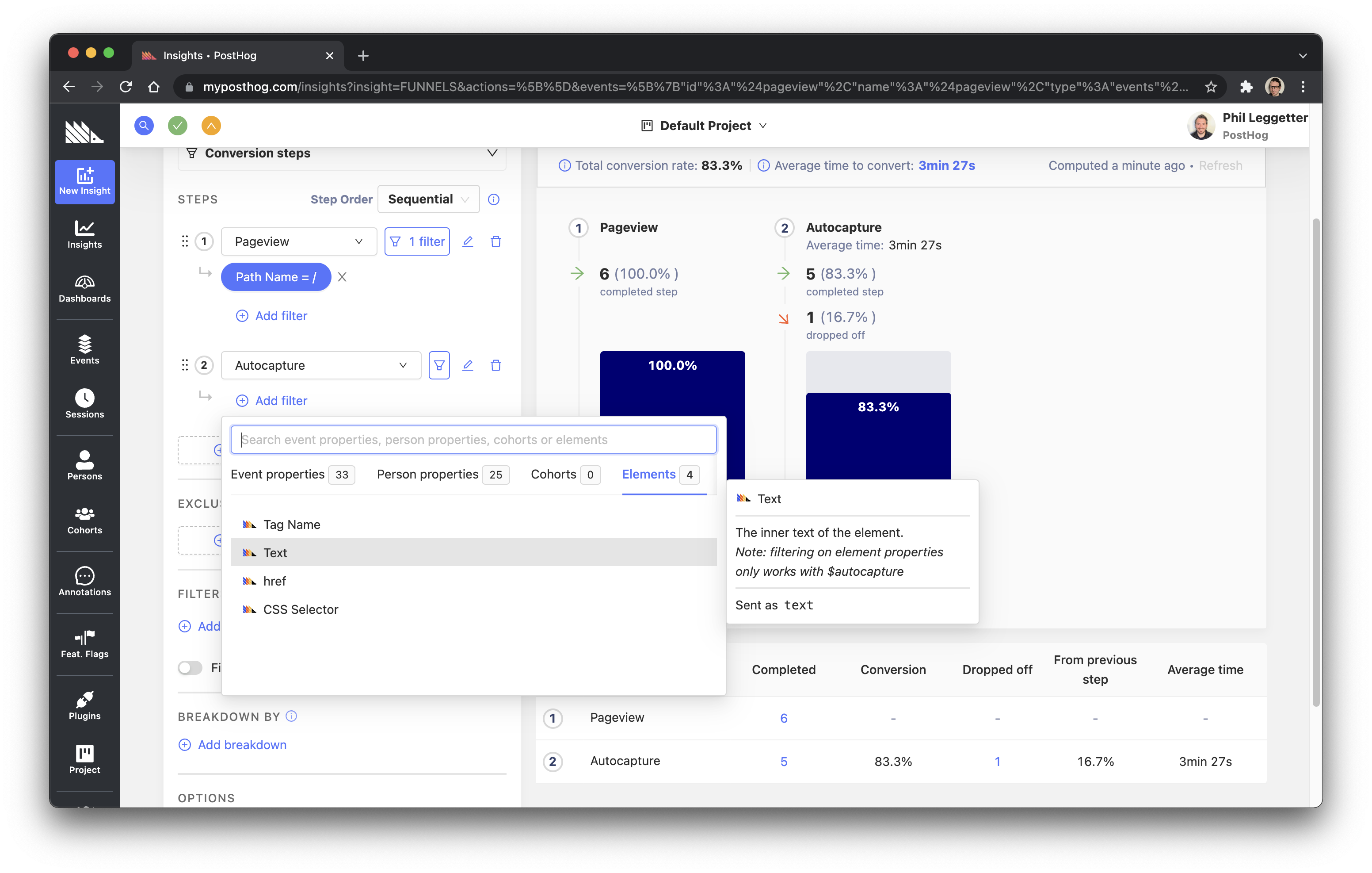
Task: Edit the Autocapture step with the pencil icon
Action: click(468, 365)
